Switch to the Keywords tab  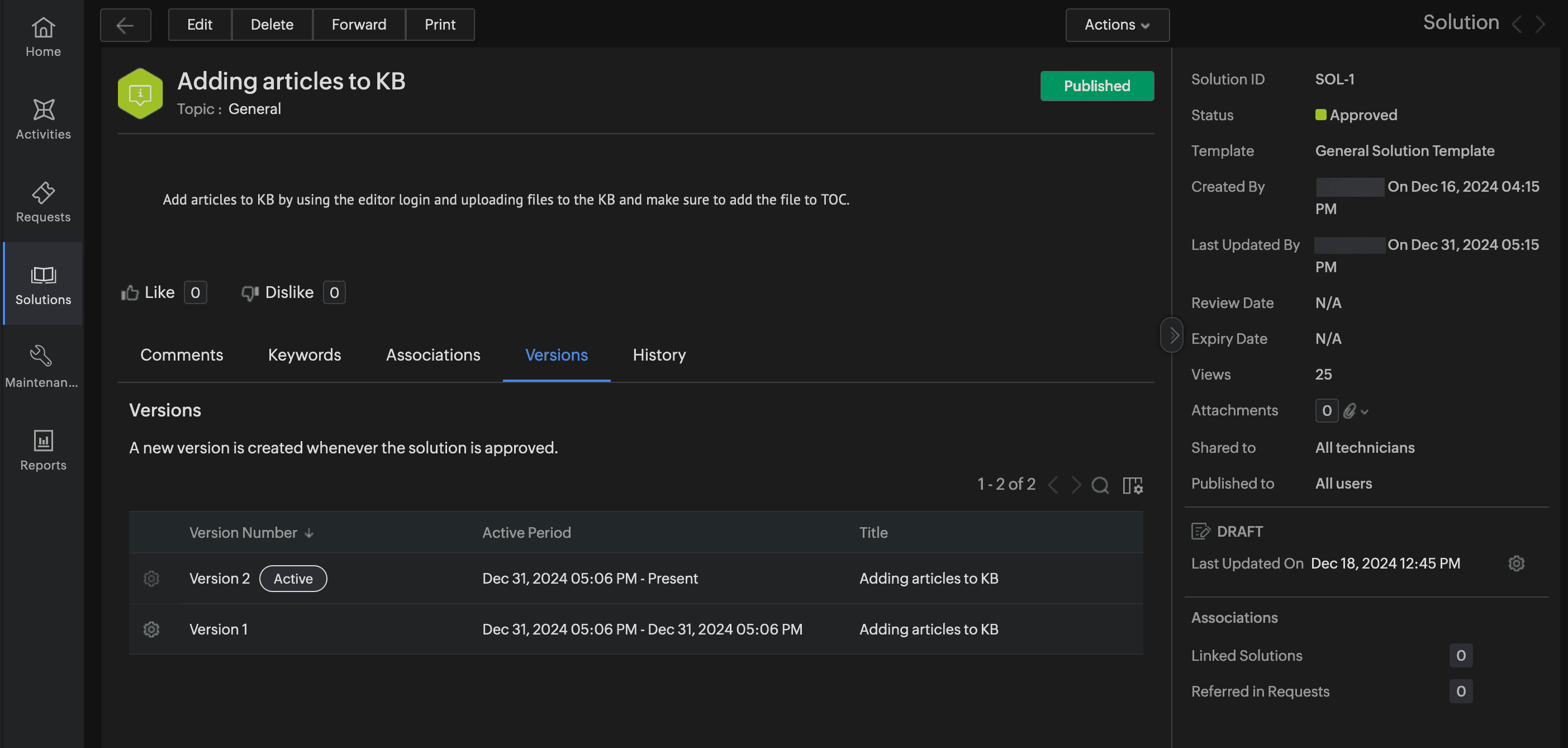point(305,354)
